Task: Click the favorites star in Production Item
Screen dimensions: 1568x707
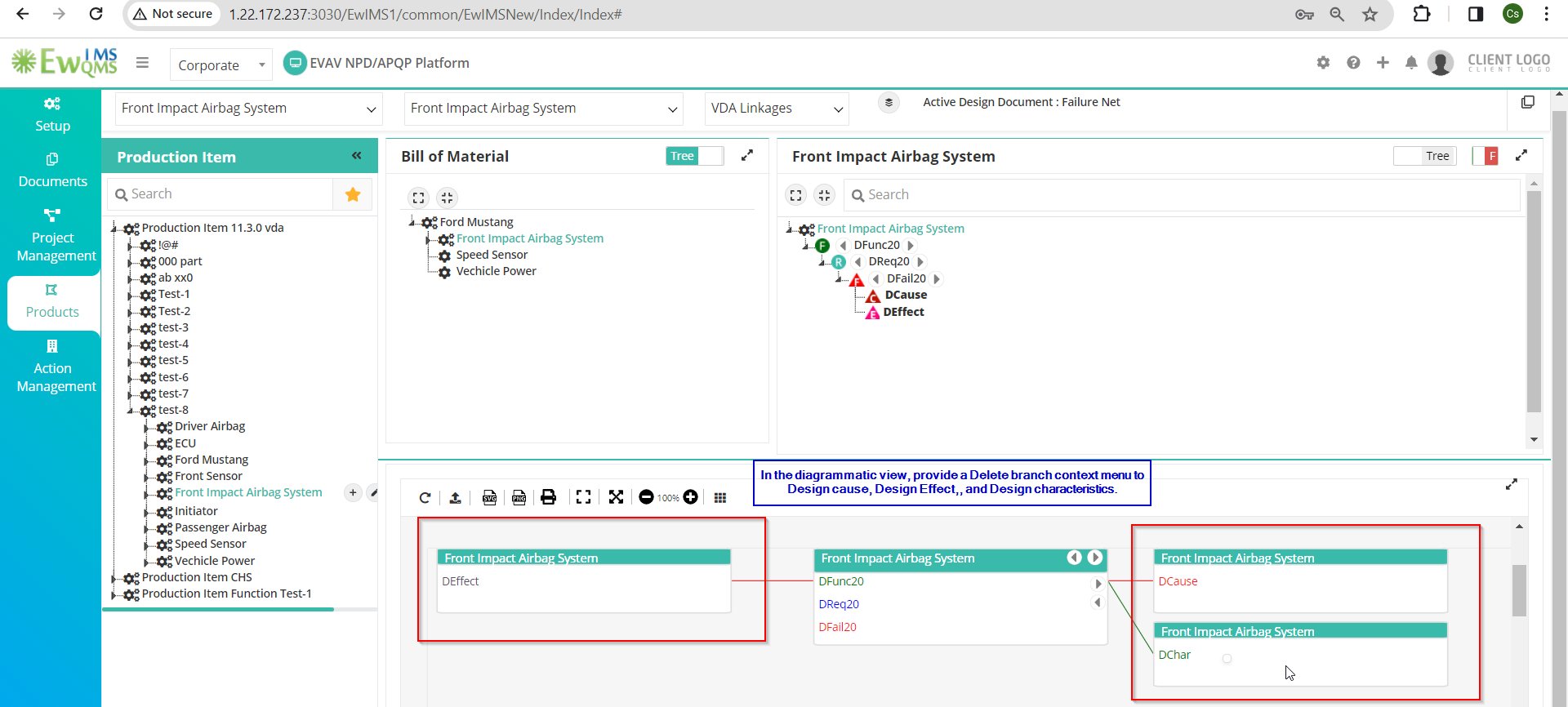Action: [x=353, y=194]
